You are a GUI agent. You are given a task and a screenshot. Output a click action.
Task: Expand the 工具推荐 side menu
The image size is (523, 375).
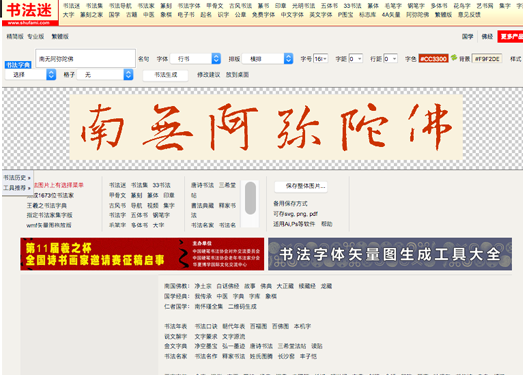tap(17, 188)
